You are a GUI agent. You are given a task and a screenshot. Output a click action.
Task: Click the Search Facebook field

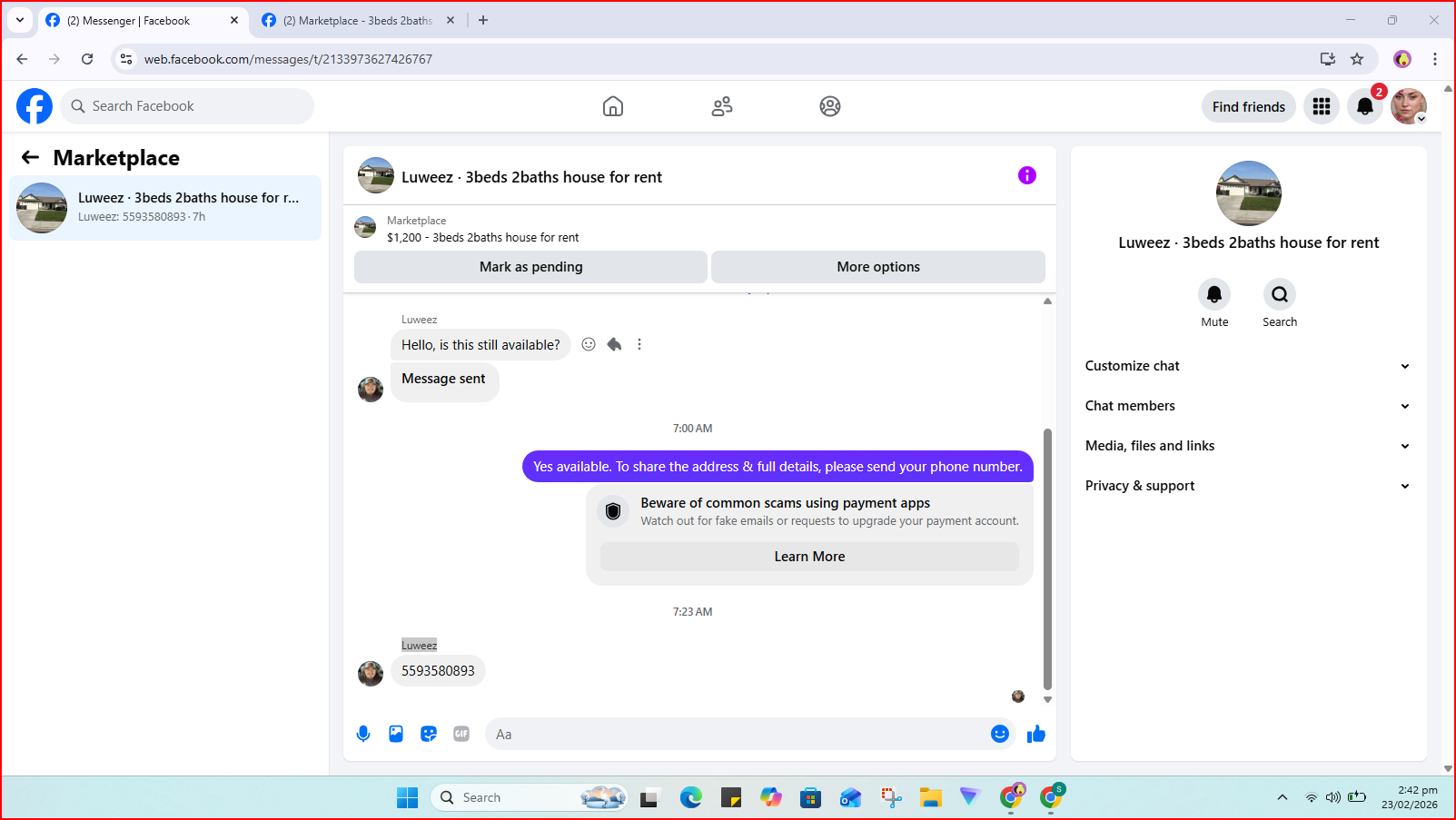[188, 106]
